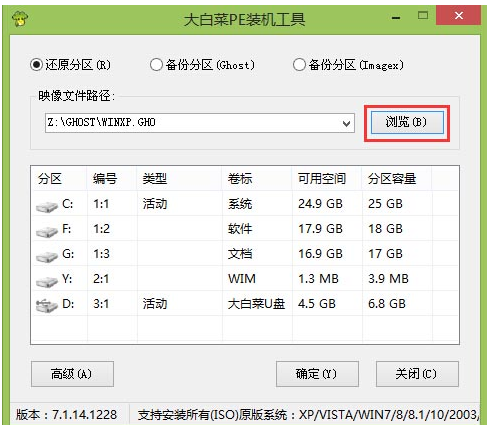Screen dimensions: 487x425
Task: Click 关闭(C) button to exit
Action: tap(417, 374)
